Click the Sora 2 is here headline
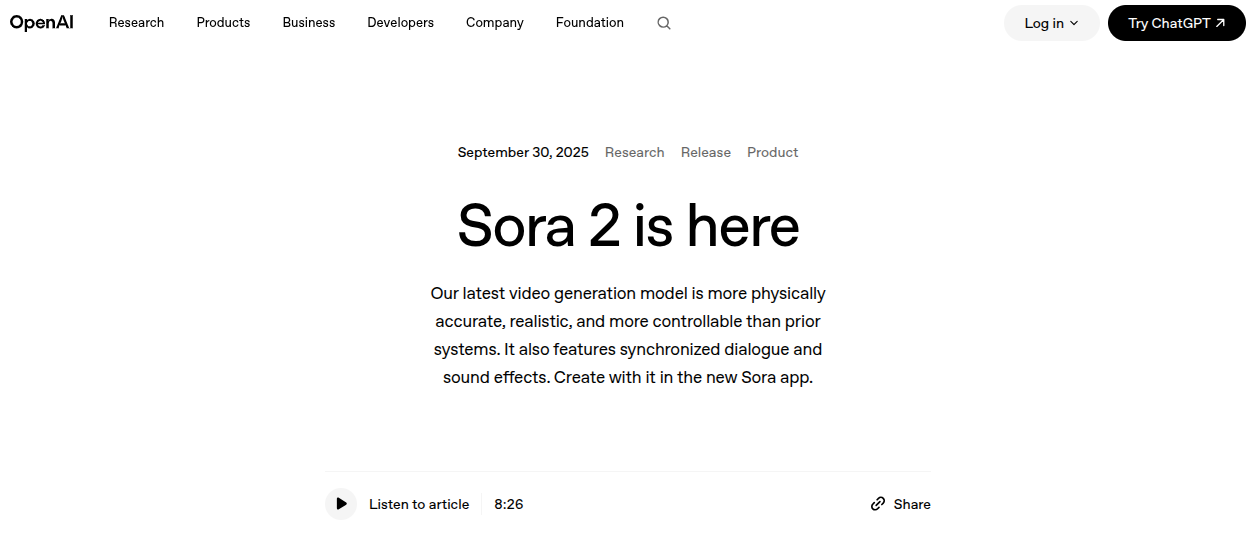This screenshot has height=551, width=1256. point(628,226)
